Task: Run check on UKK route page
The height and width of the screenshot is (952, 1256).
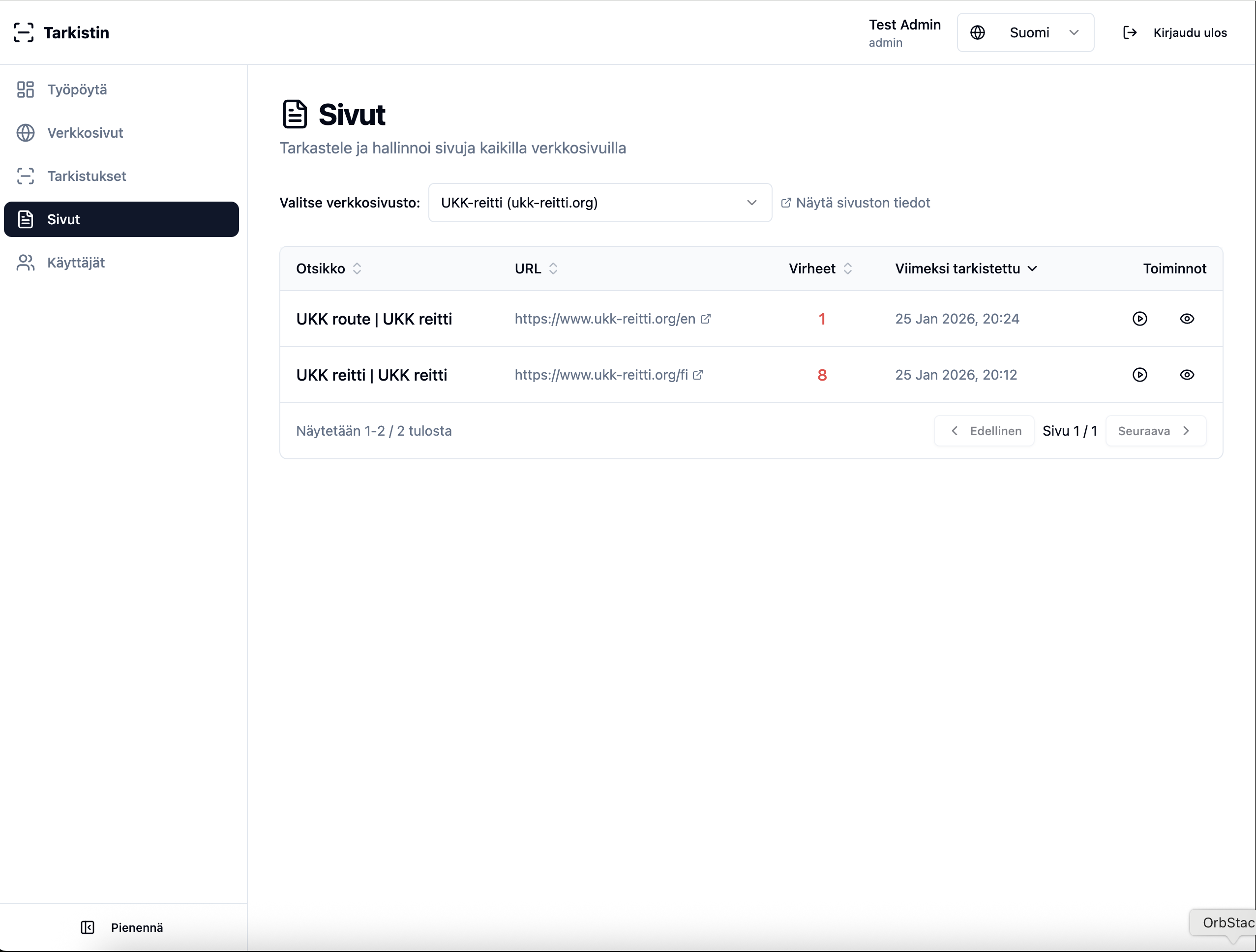Action: pyautogui.click(x=1139, y=319)
